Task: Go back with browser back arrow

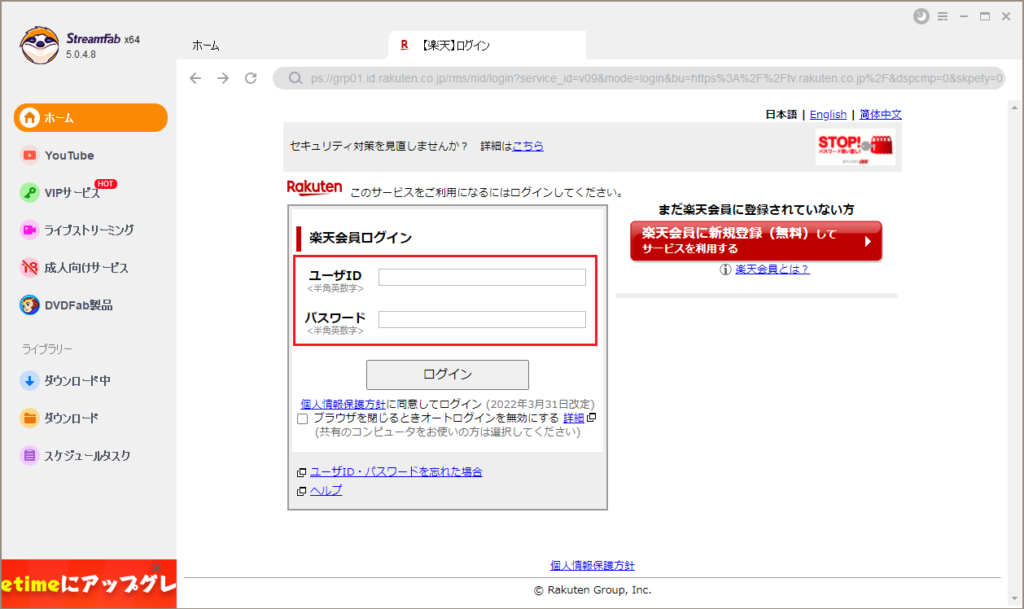Action: [195, 78]
